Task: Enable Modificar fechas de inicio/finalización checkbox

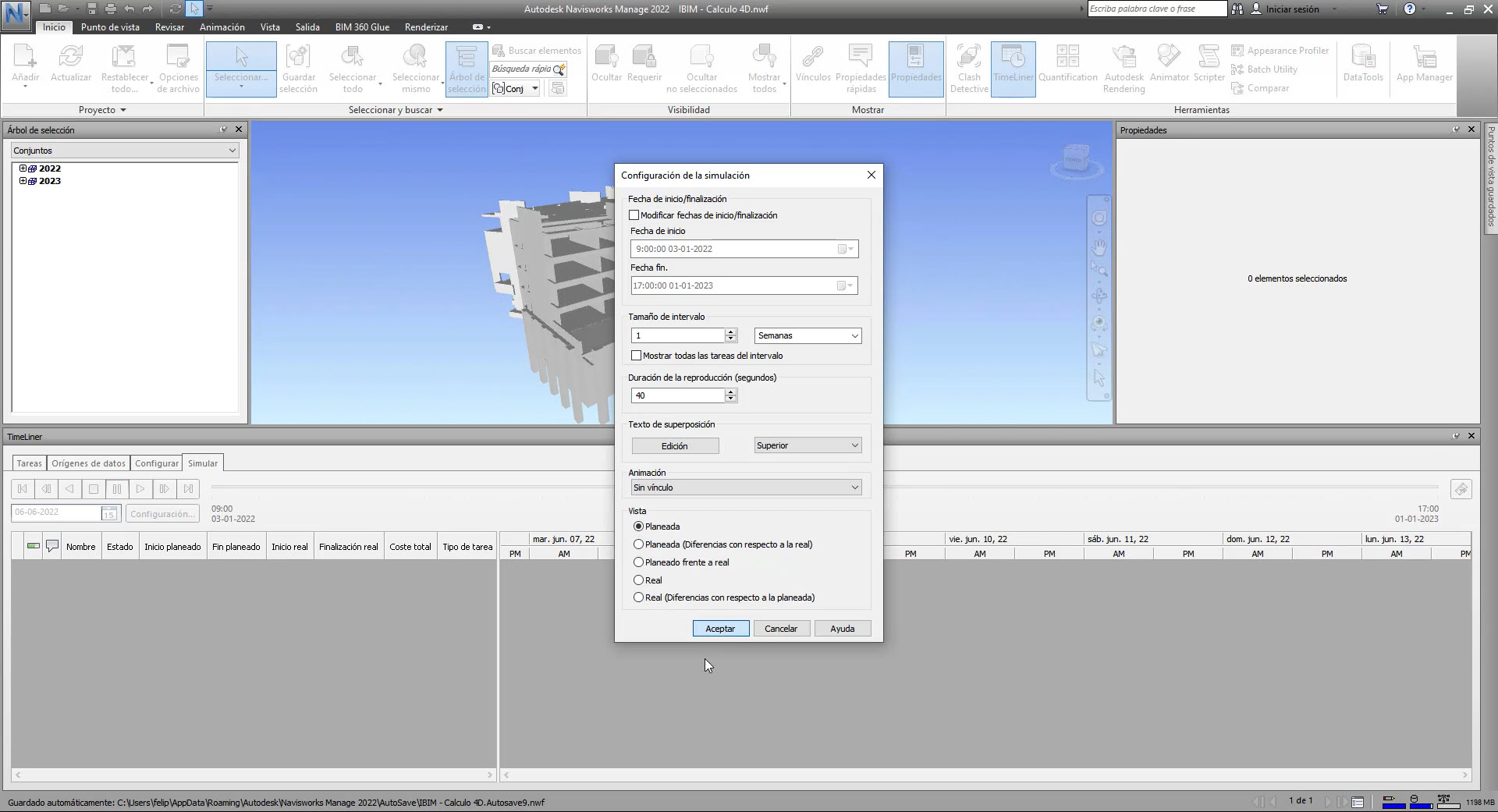Action: point(634,215)
